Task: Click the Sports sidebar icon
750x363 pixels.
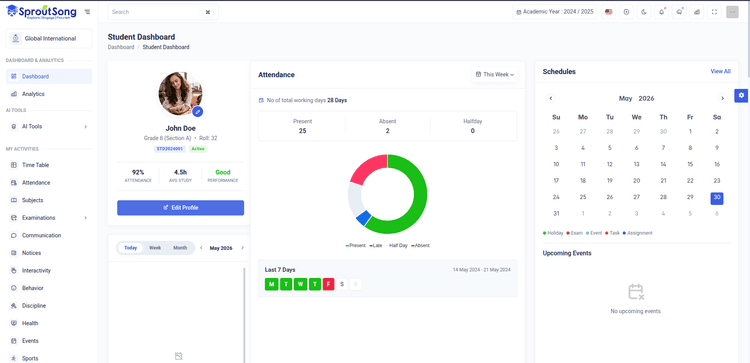Action: [13, 358]
